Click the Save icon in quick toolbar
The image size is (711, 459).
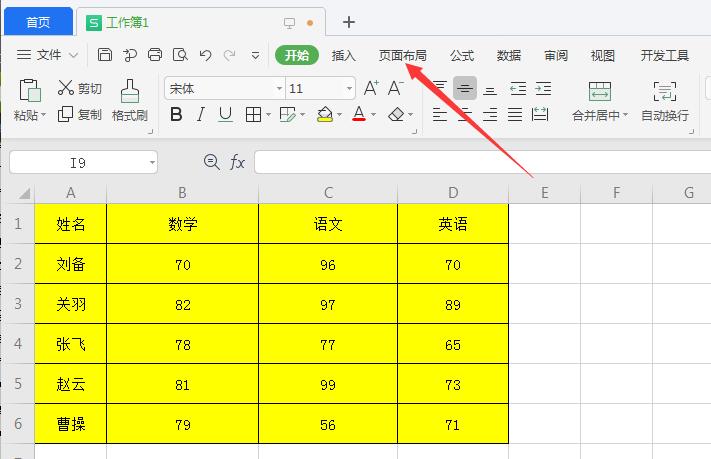point(105,55)
